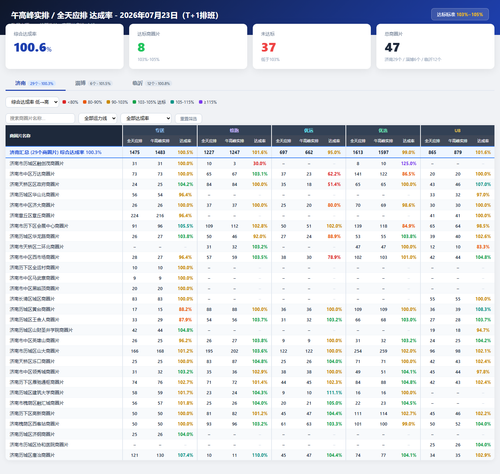Click the 88.9% rate cell
500x474 pixels.
[334, 236]
